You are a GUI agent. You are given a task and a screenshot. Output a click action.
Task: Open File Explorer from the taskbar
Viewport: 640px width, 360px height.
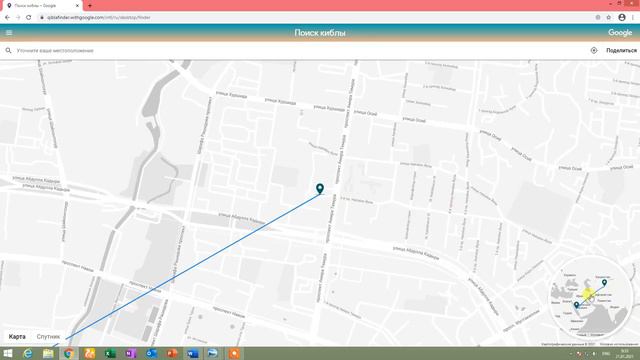(48, 353)
